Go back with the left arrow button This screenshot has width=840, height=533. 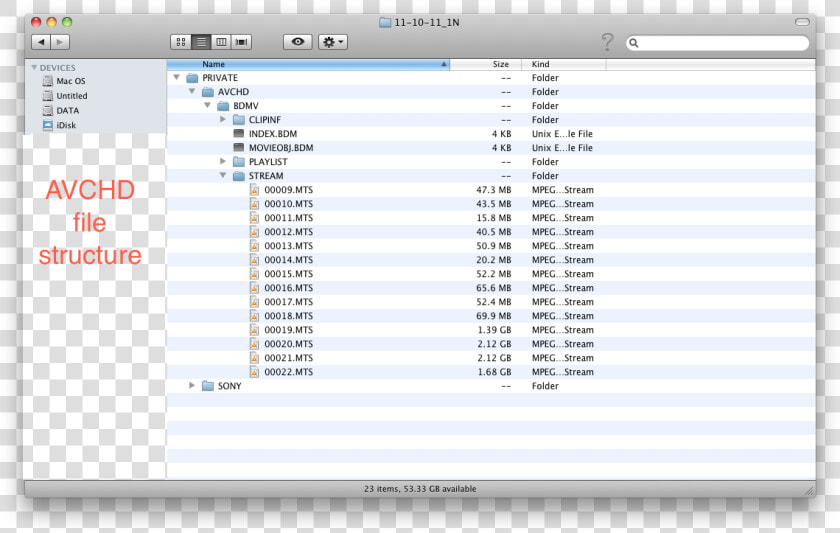click(x=41, y=42)
